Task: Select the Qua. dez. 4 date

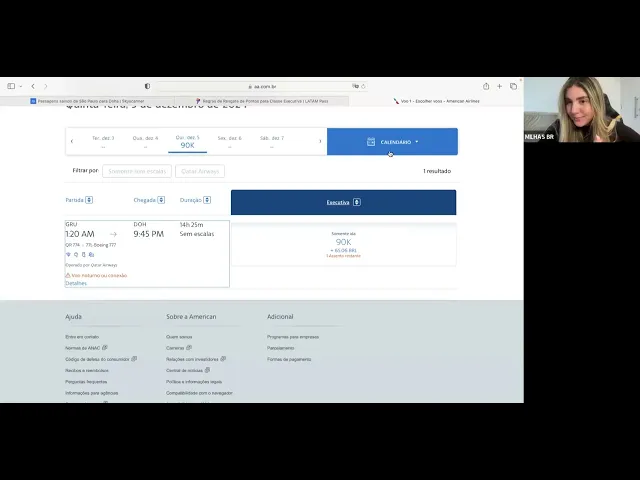Action: 145,142
